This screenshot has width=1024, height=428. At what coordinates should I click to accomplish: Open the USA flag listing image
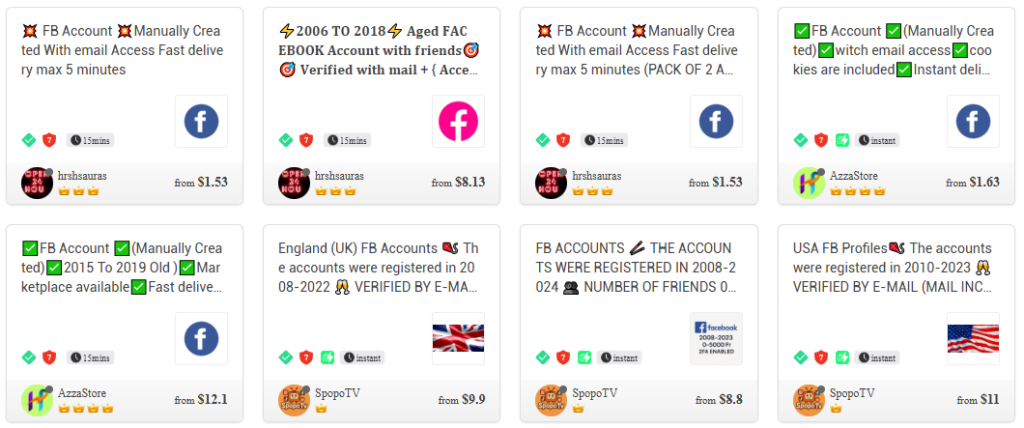coord(973,338)
